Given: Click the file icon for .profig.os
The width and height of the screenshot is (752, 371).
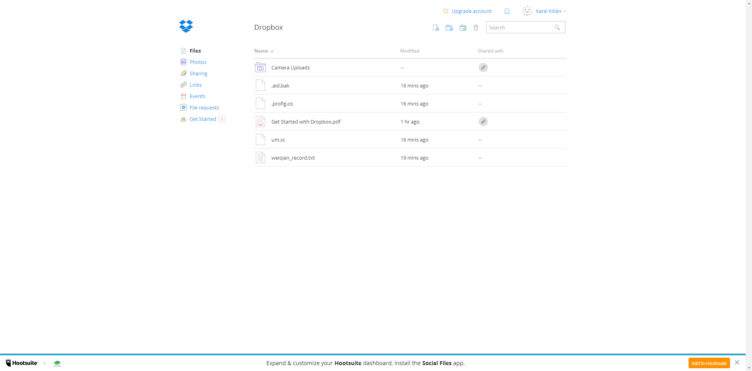Looking at the screenshot, I should point(260,104).
